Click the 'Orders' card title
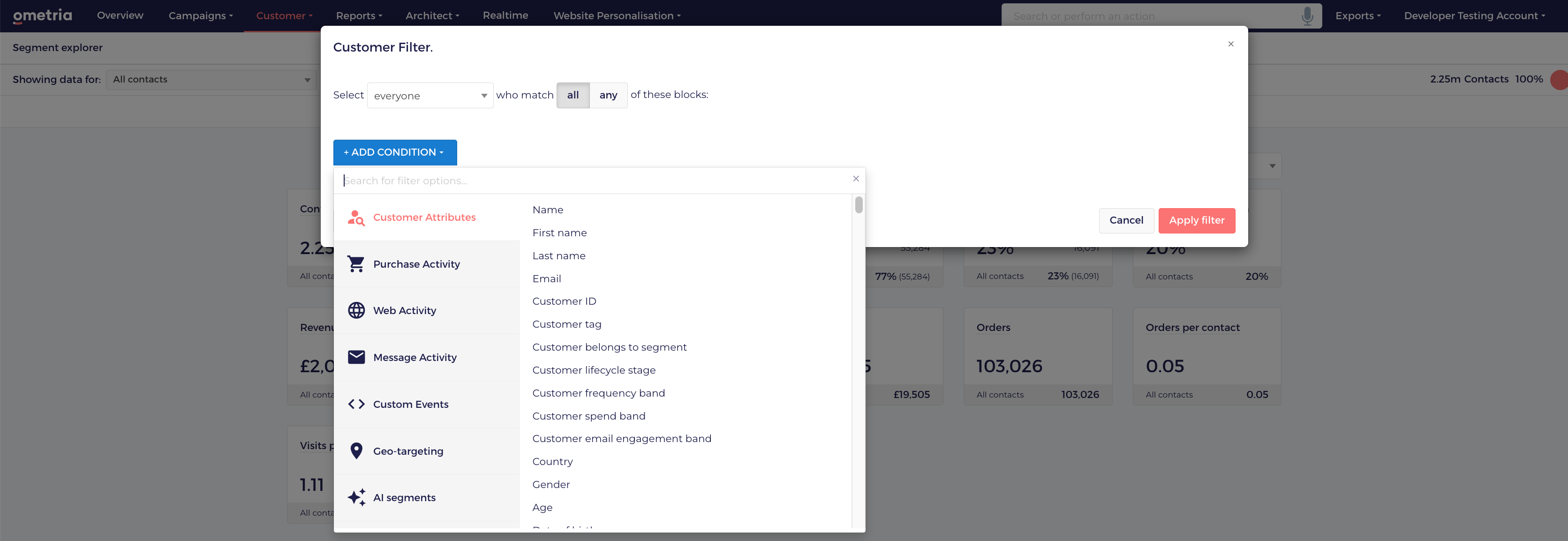 pyautogui.click(x=993, y=327)
